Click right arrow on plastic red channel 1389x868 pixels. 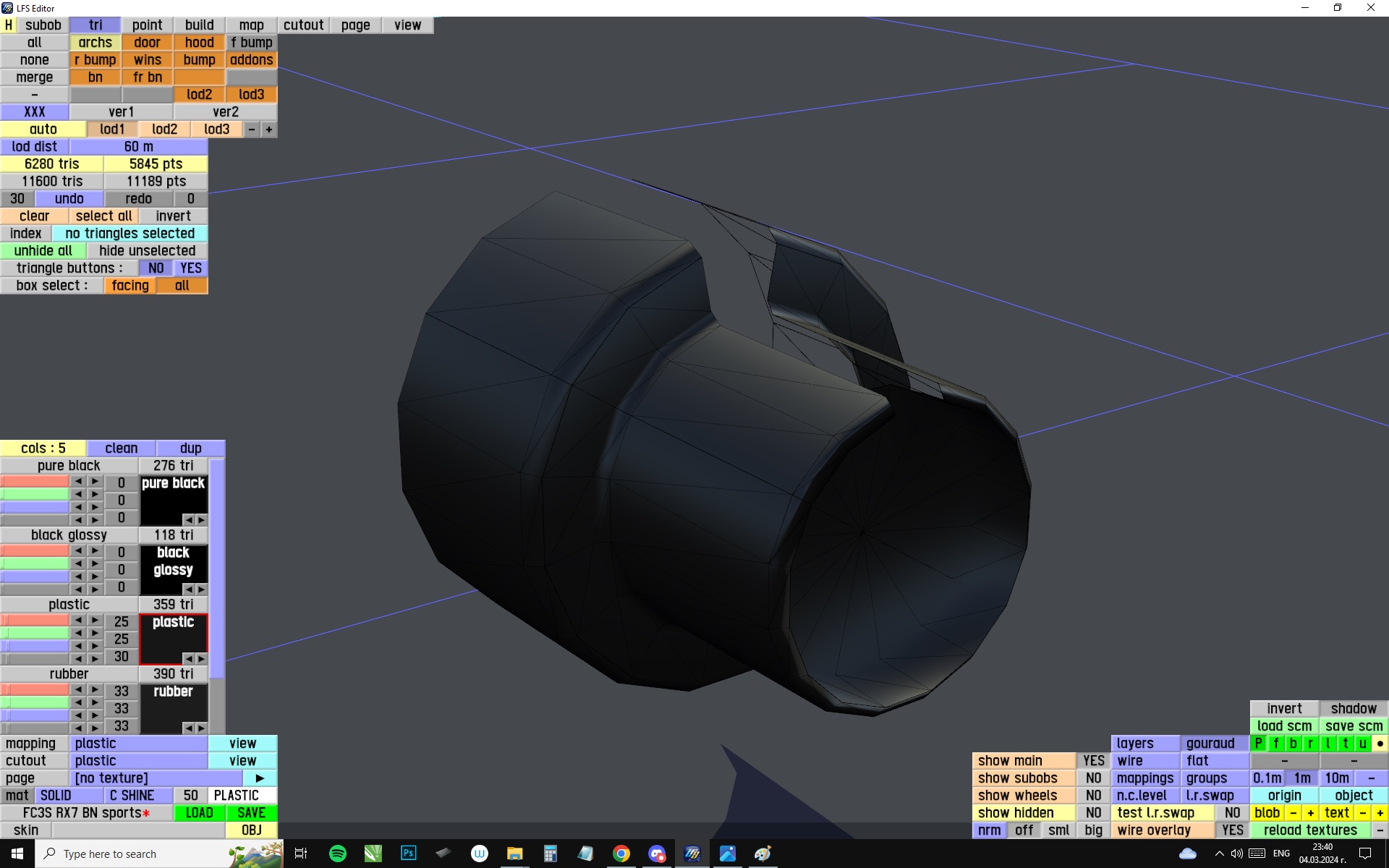pyautogui.click(x=95, y=621)
